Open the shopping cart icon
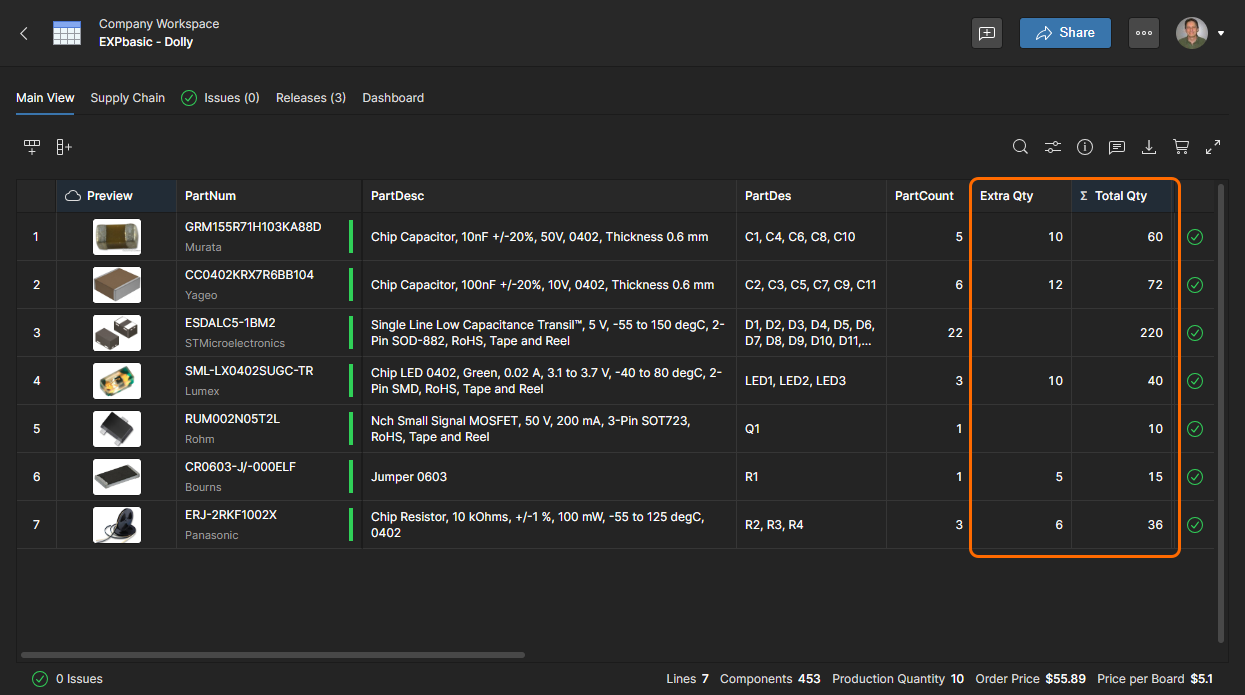The height and width of the screenshot is (695, 1245). coord(1181,147)
